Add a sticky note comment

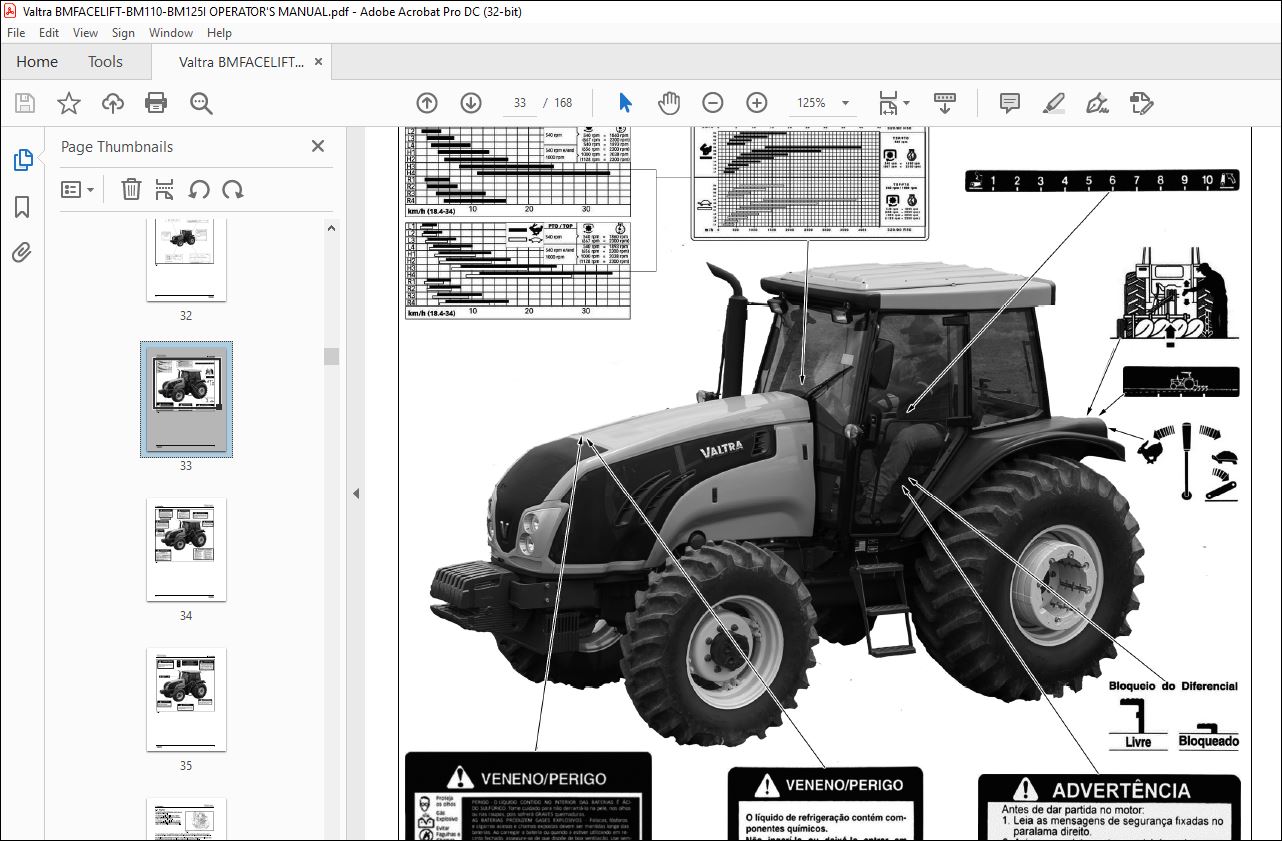coord(1010,103)
